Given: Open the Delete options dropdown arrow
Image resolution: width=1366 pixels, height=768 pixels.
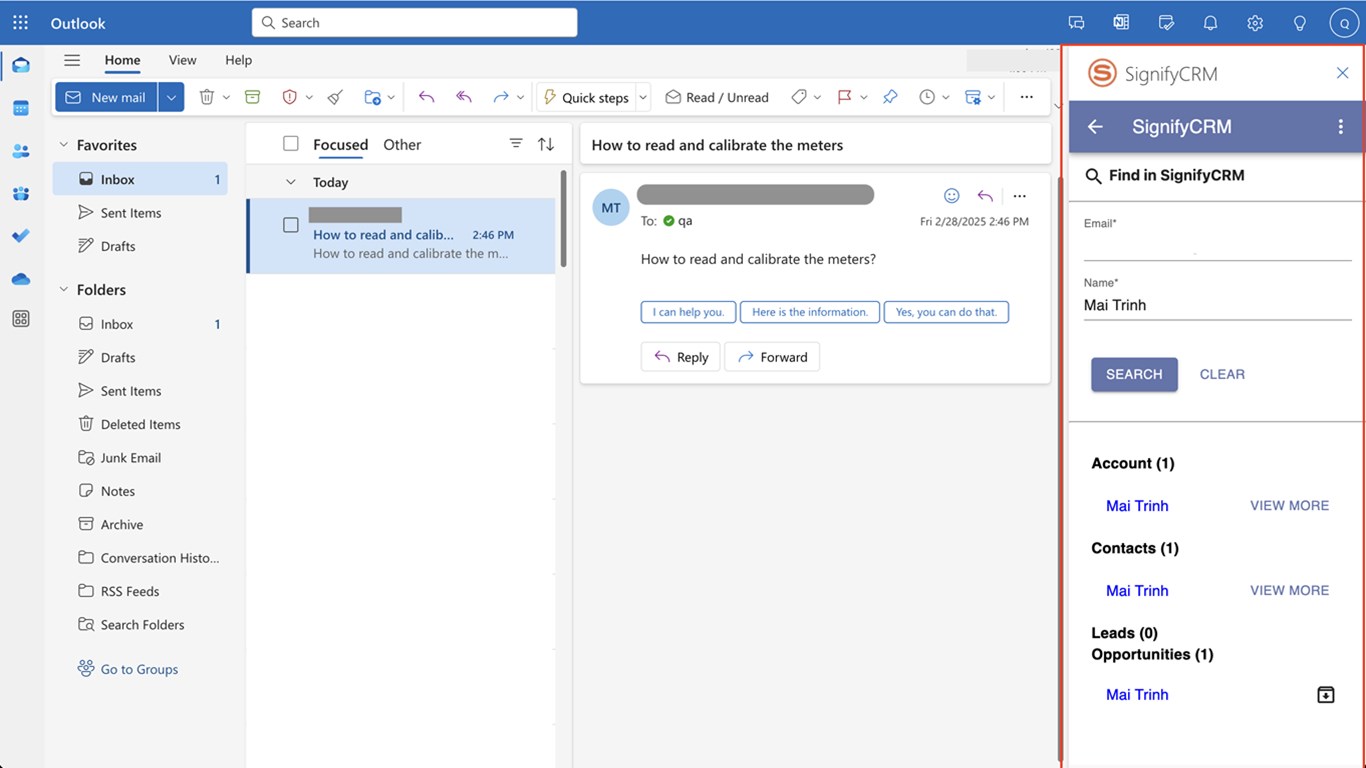Looking at the screenshot, I should point(226,97).
